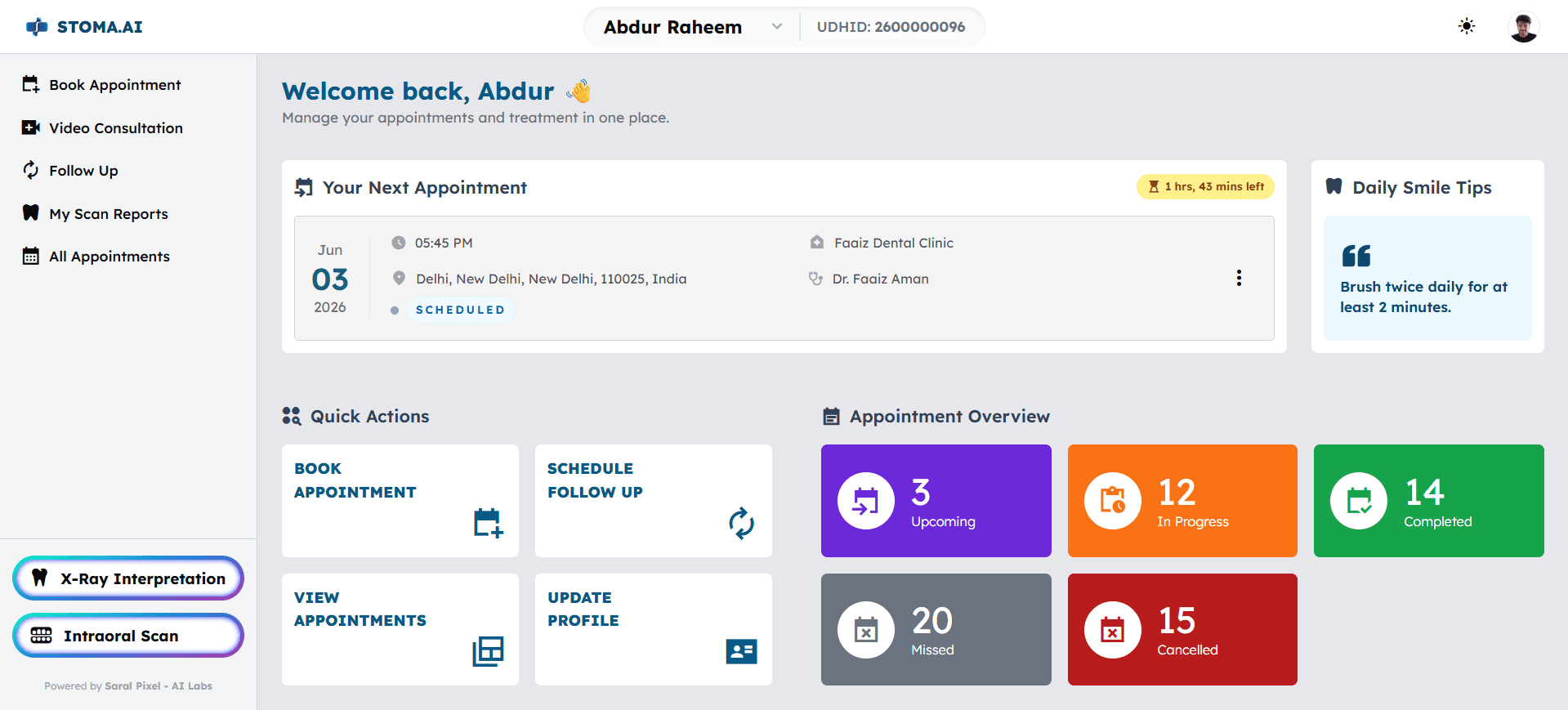Click the Upcoming calendar-arrow circle icon
Viewport: 1568px width, 710px height.
tap(866, 501)
